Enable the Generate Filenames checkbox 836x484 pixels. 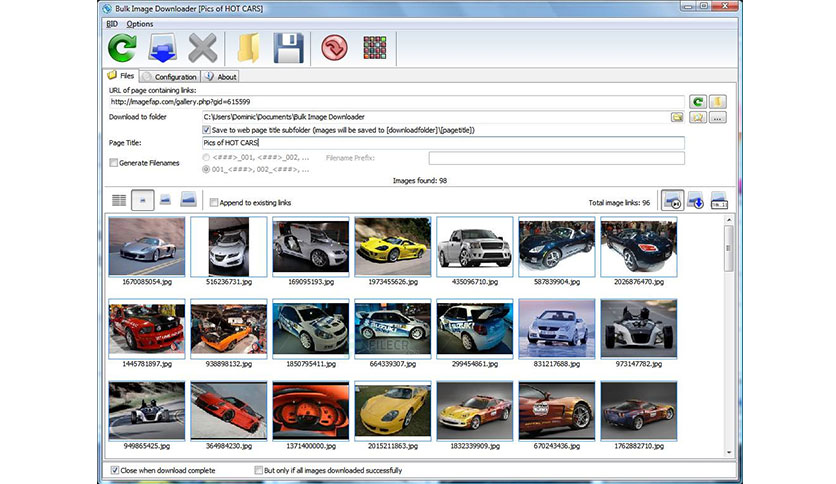tap(114, 163)
